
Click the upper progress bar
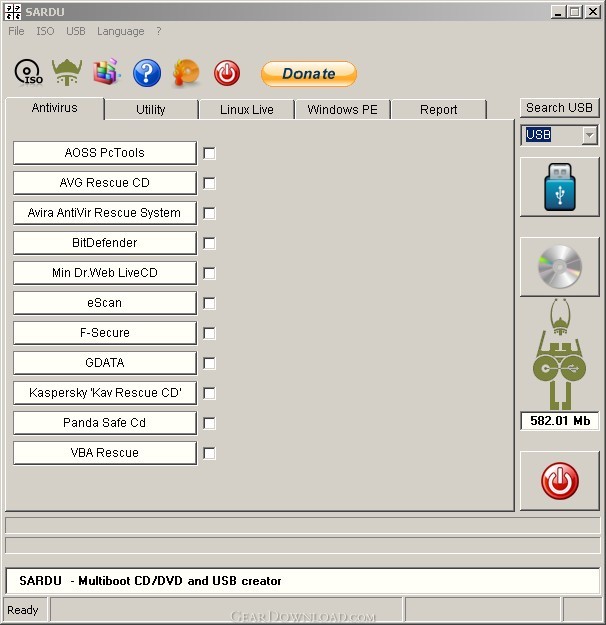pyautogui.click(x=303, y=525)
